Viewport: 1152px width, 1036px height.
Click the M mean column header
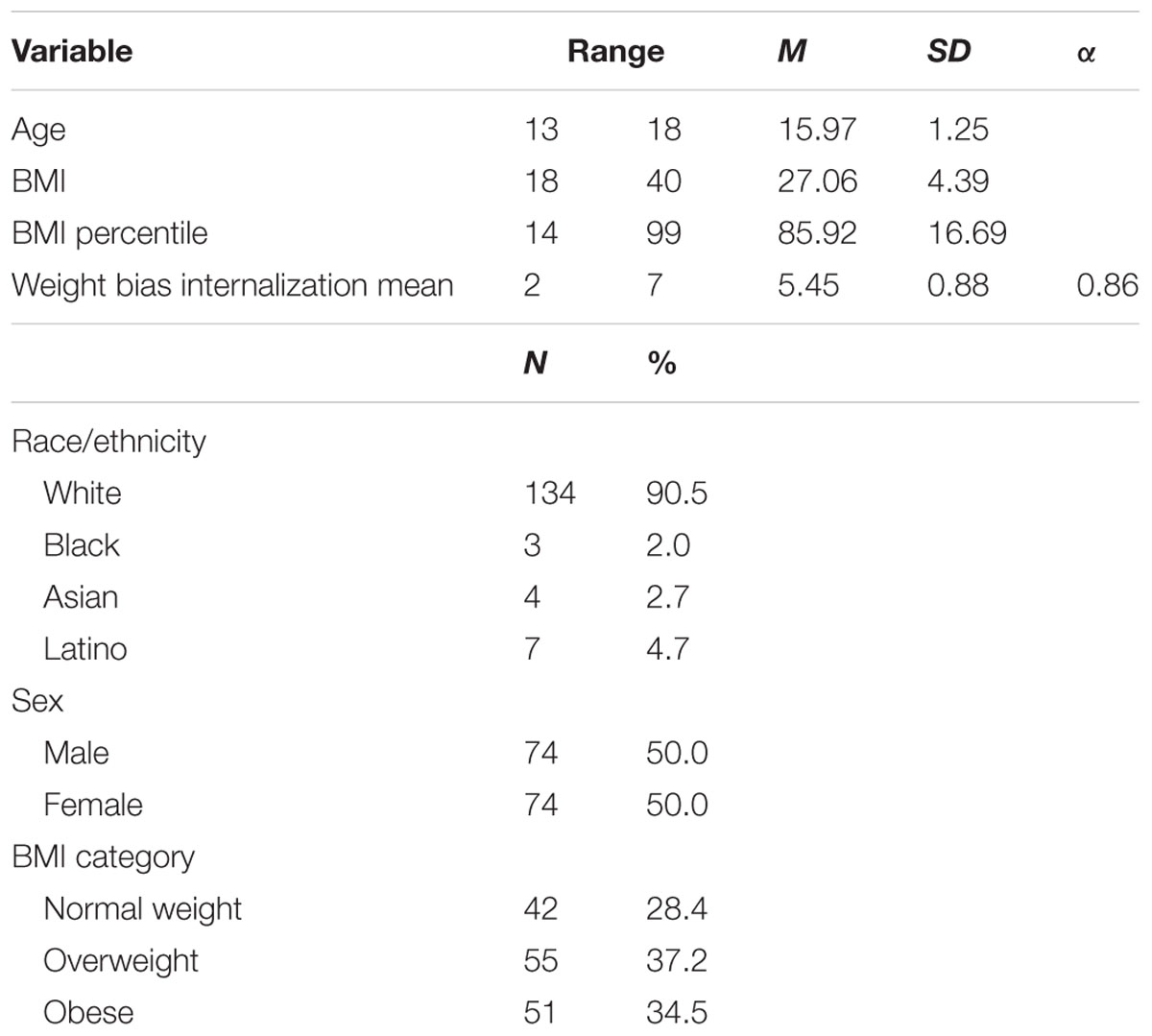791,51
